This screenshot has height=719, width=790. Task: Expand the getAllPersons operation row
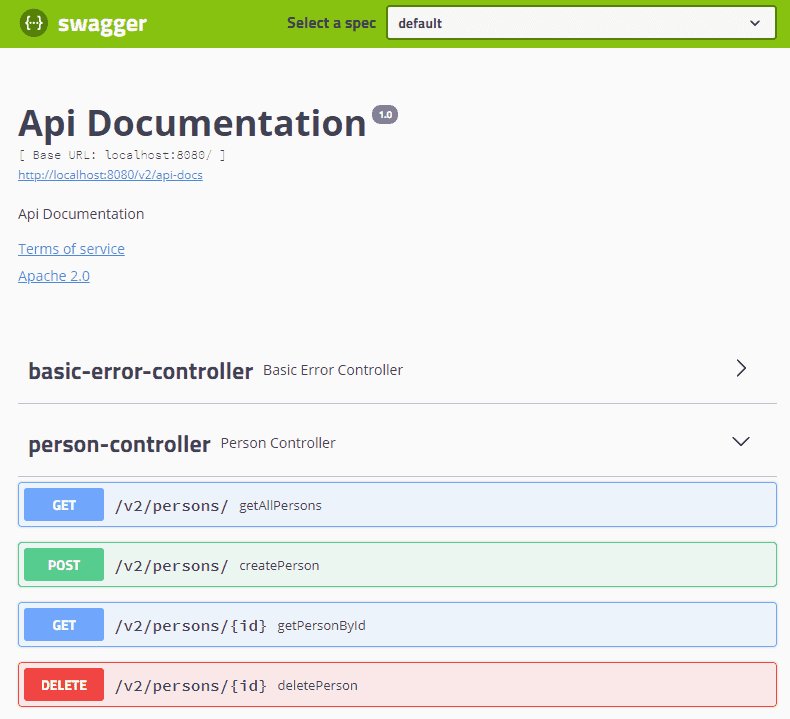tap(500, 505)
